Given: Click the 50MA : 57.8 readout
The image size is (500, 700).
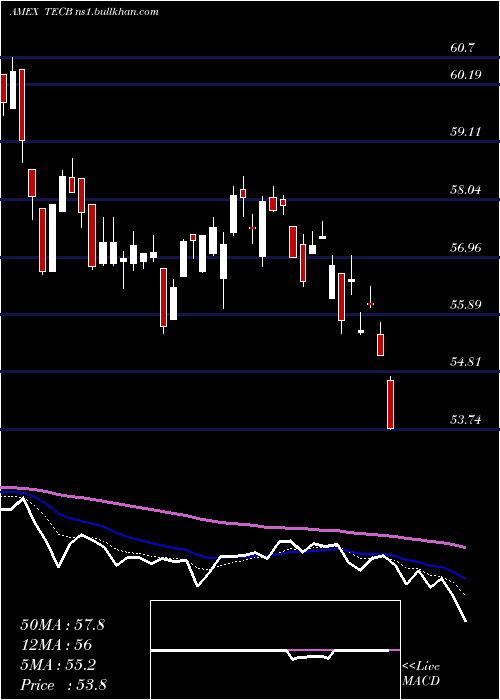Looking at the screenshot, I should (x=62, y=625).
